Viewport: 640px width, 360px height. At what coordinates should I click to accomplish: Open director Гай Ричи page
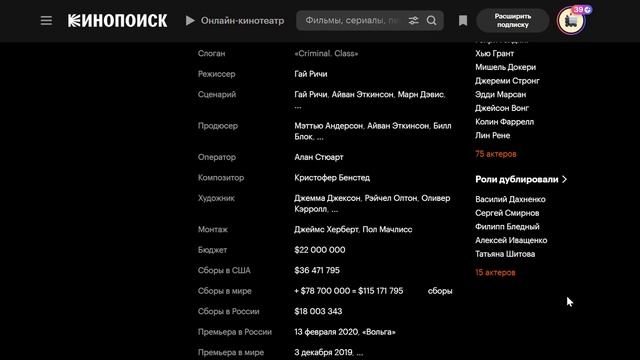[311, 74]
